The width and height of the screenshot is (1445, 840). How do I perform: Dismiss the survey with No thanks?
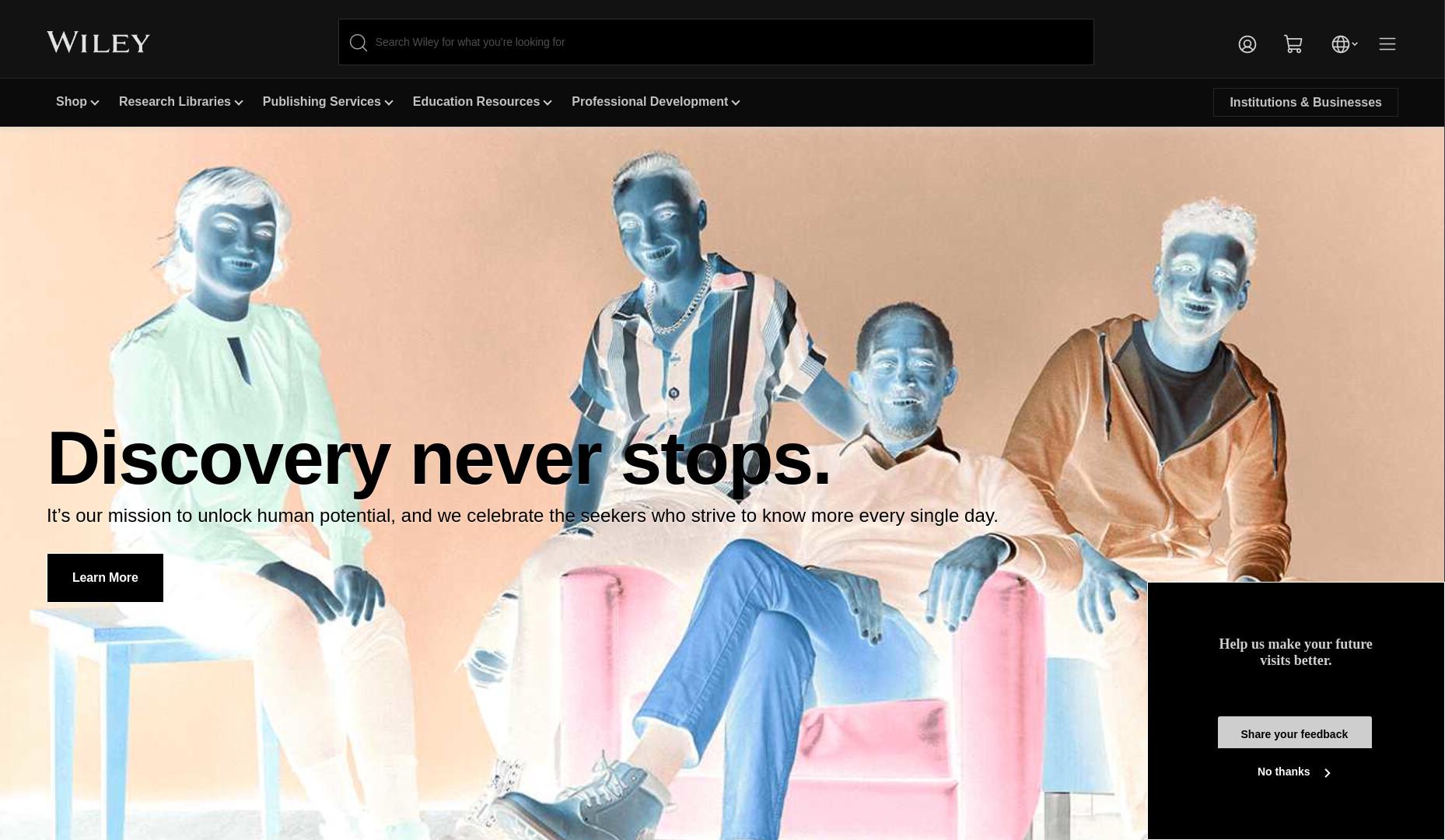[1283, 772]
